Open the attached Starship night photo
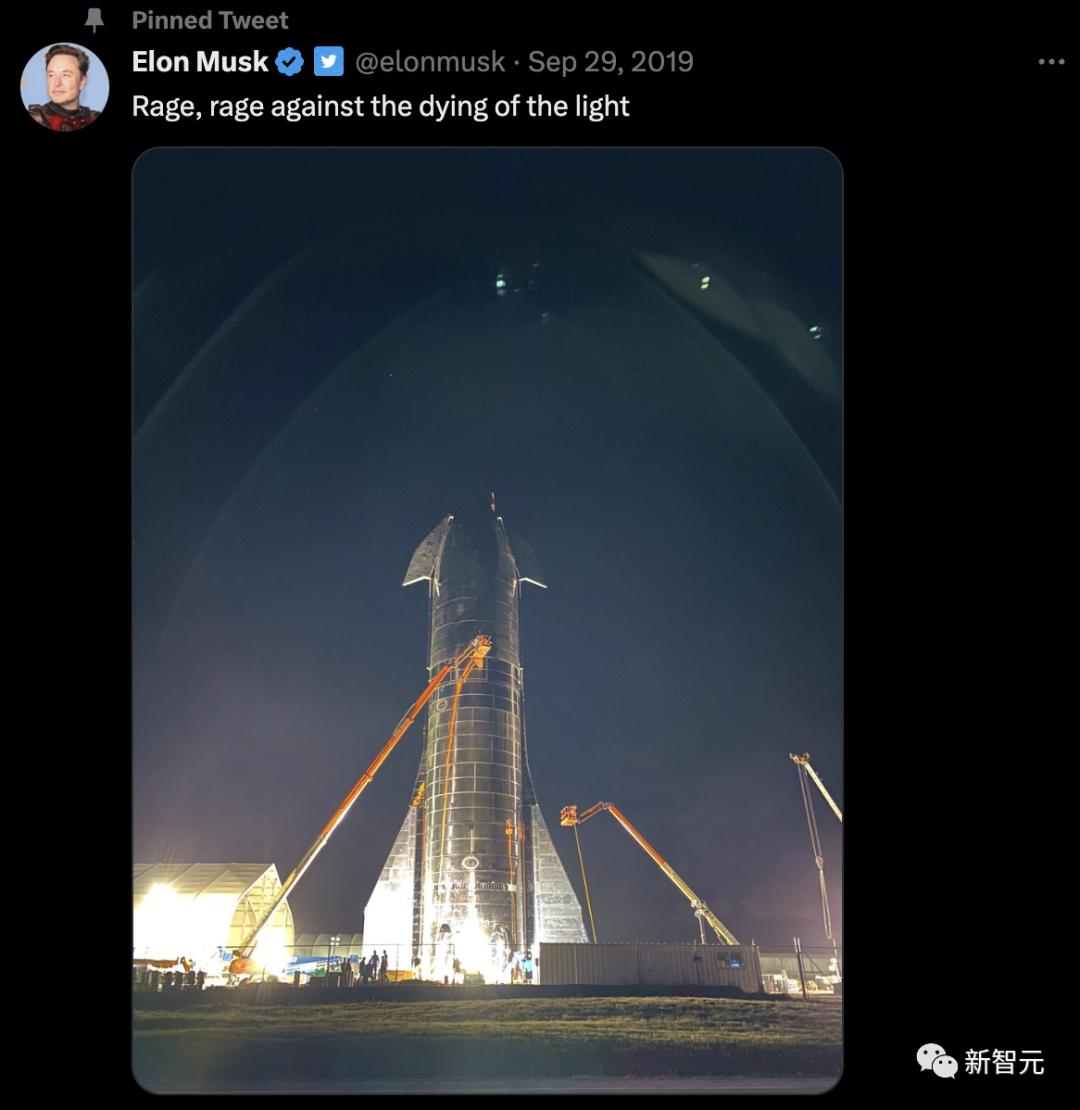1080x1110 pixels. (x=488, y=620)
